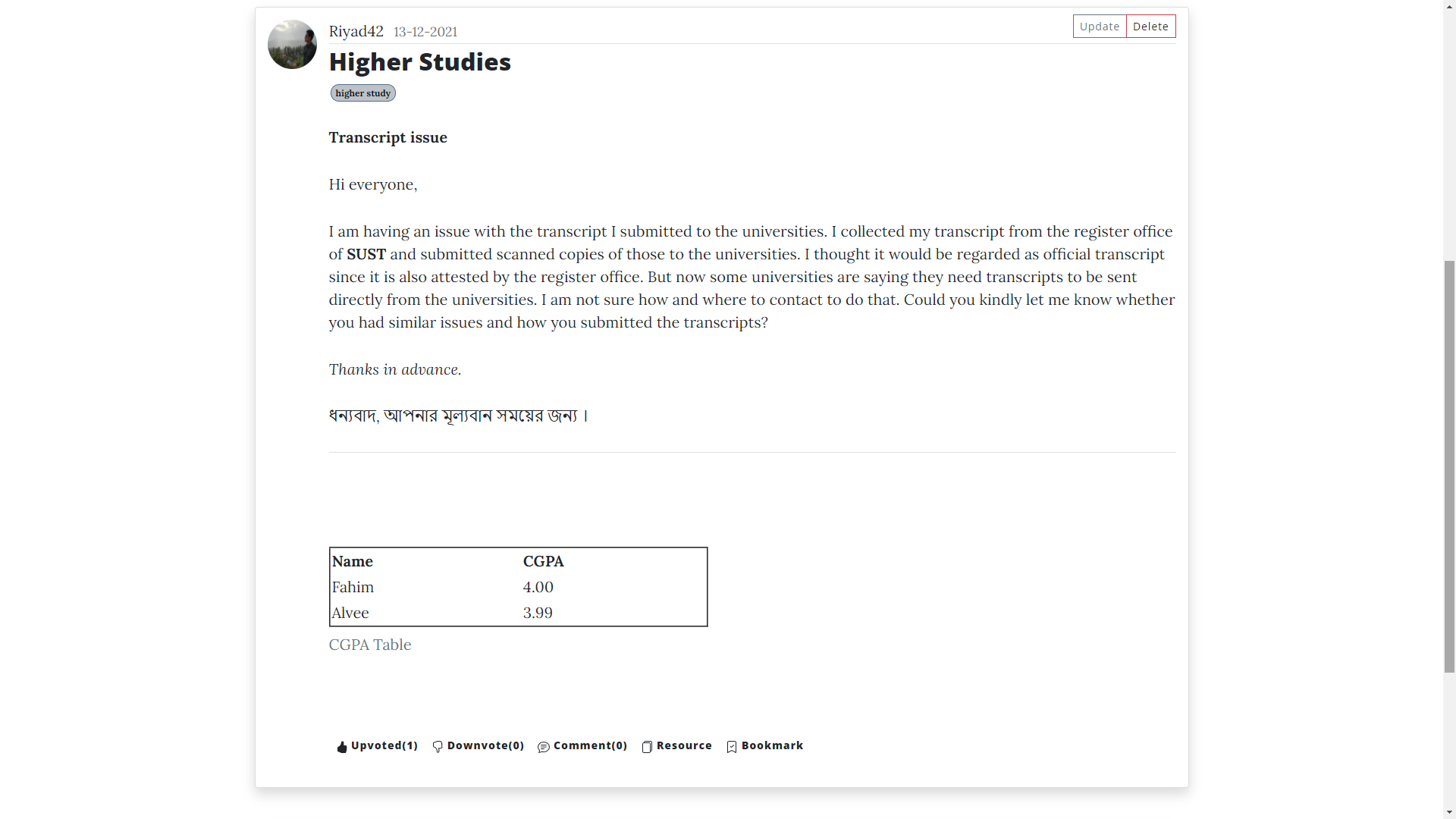Expand comments via Comment(0) label
The image size is (1456, 819).
590,745
